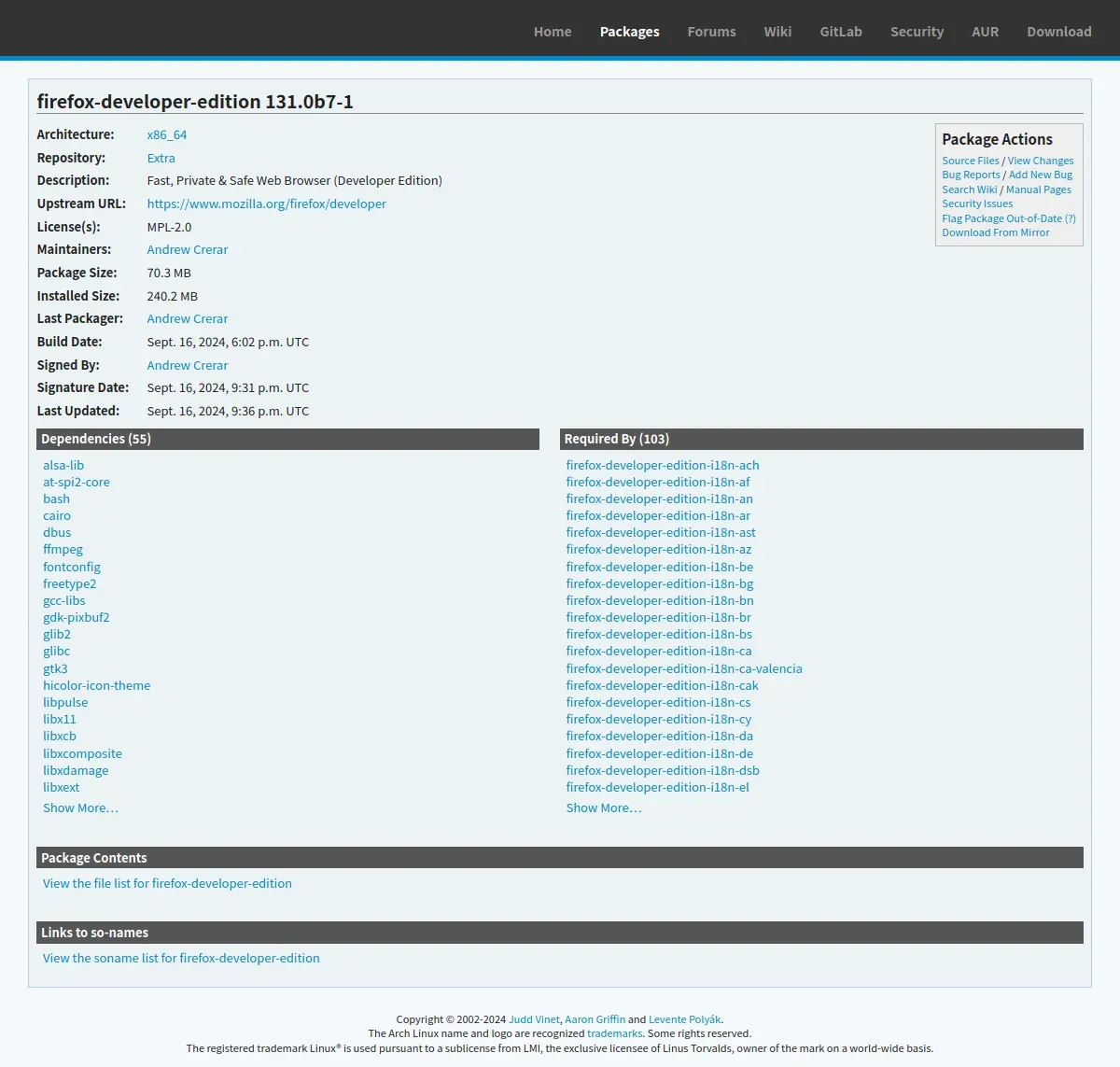Open the alsa-lib dependency
This screenshot has height=1067, width=1120.
coord(63,465)
